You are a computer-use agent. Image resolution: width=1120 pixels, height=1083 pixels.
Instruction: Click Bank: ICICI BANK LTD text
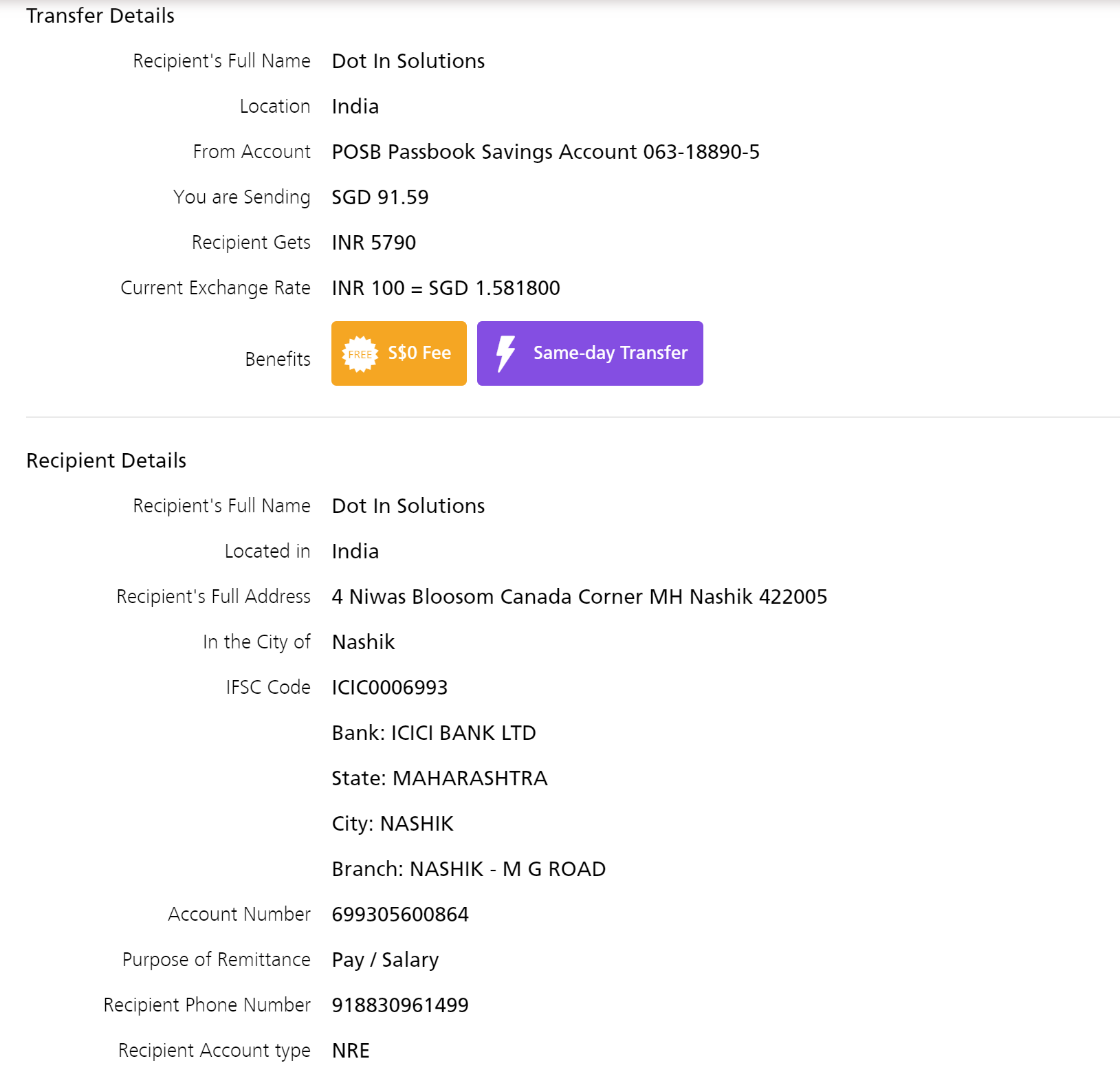pos(433,732)
